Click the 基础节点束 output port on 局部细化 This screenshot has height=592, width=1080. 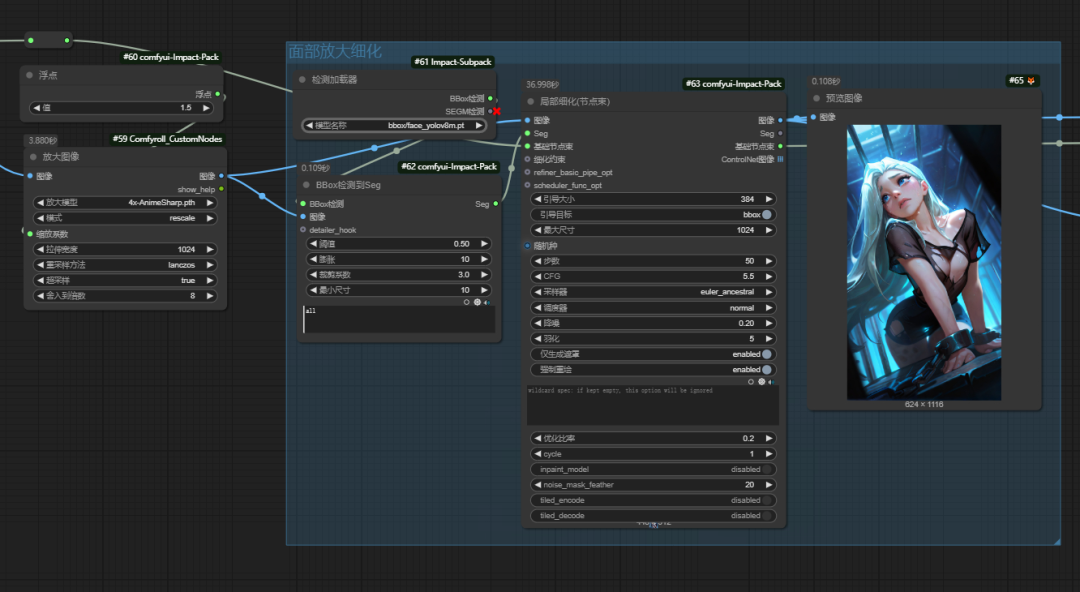[x=780, y=147]
